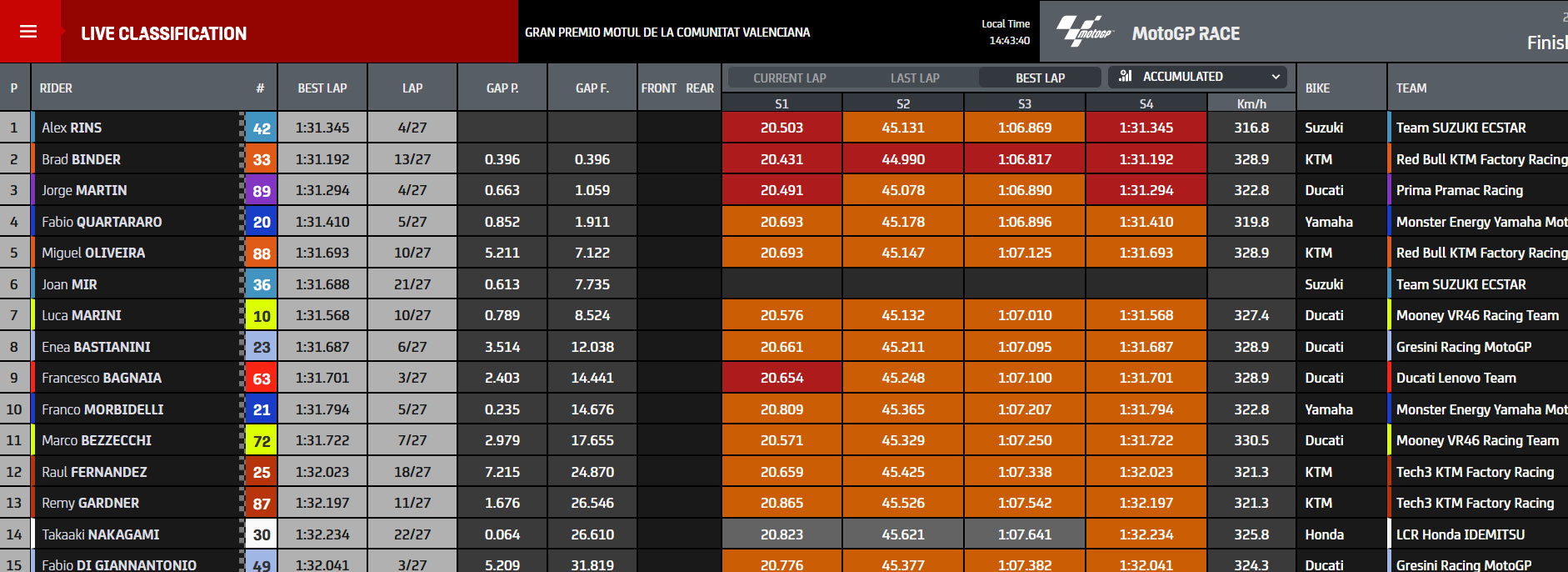Click gap to first 7.735

[x=592, y=284]
